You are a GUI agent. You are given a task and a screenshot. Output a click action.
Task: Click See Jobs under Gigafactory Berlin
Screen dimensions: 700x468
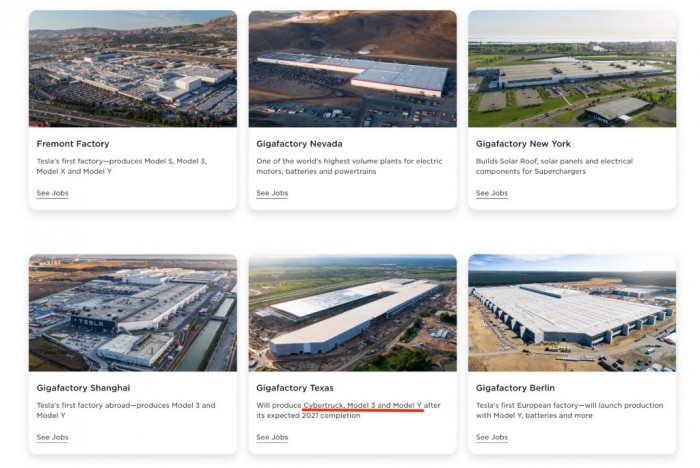[x=492, y=437]
